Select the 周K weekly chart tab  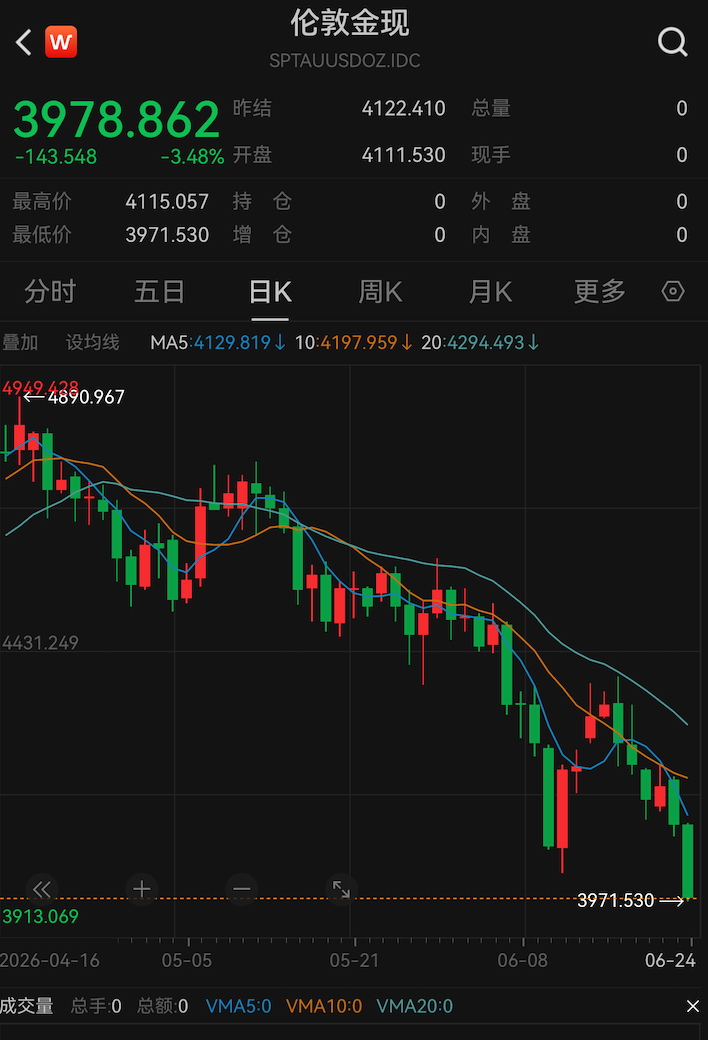[x=380, y=292]
